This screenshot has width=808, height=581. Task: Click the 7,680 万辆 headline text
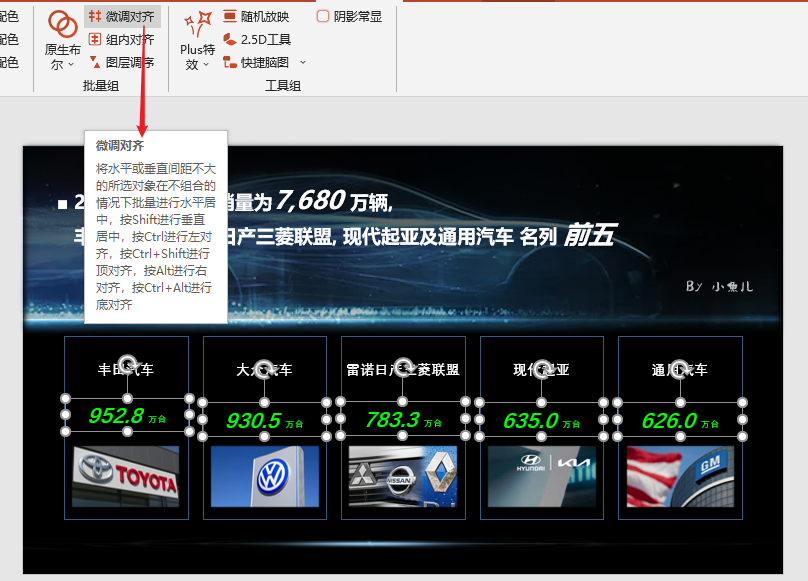click(x=335, y=201)
